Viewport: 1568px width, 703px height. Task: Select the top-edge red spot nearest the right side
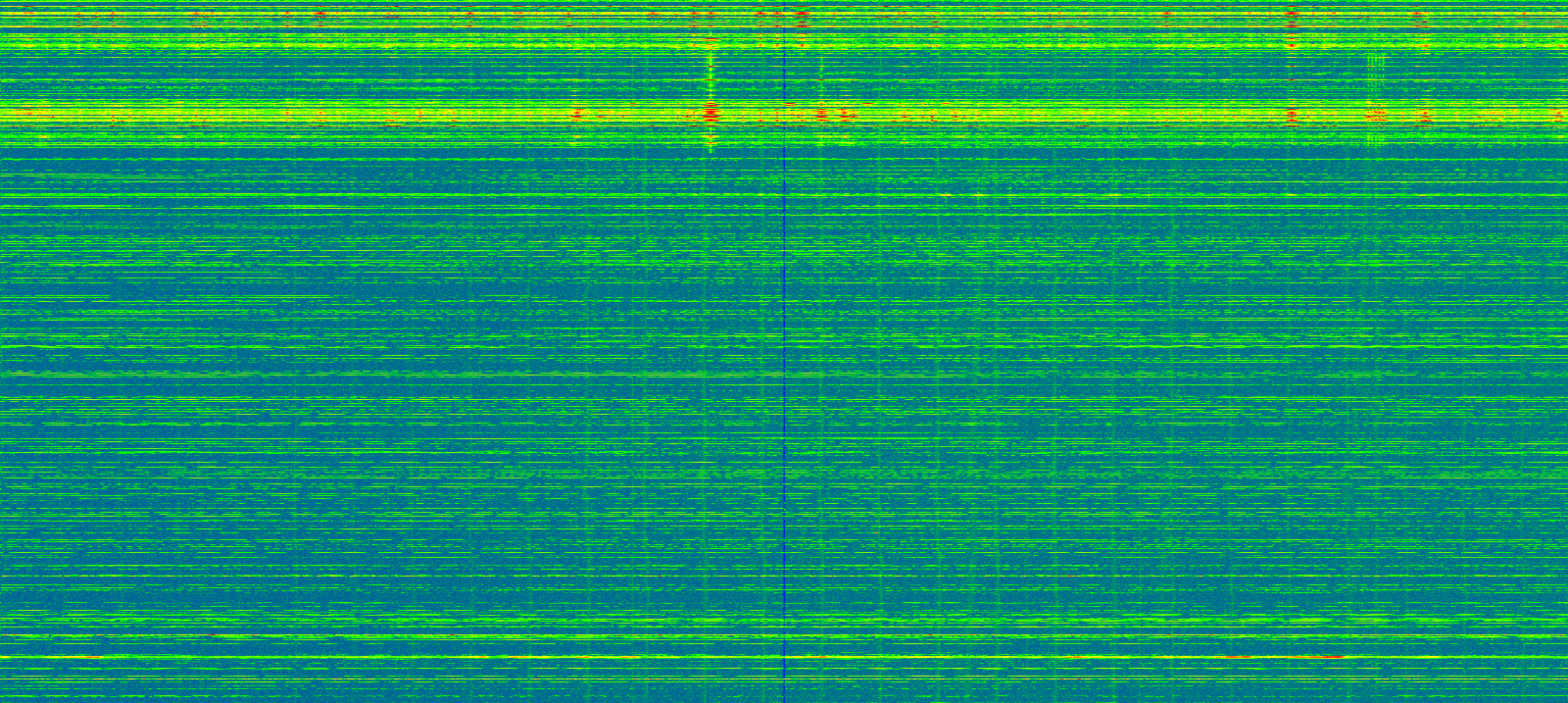[x=1417, y=17]
